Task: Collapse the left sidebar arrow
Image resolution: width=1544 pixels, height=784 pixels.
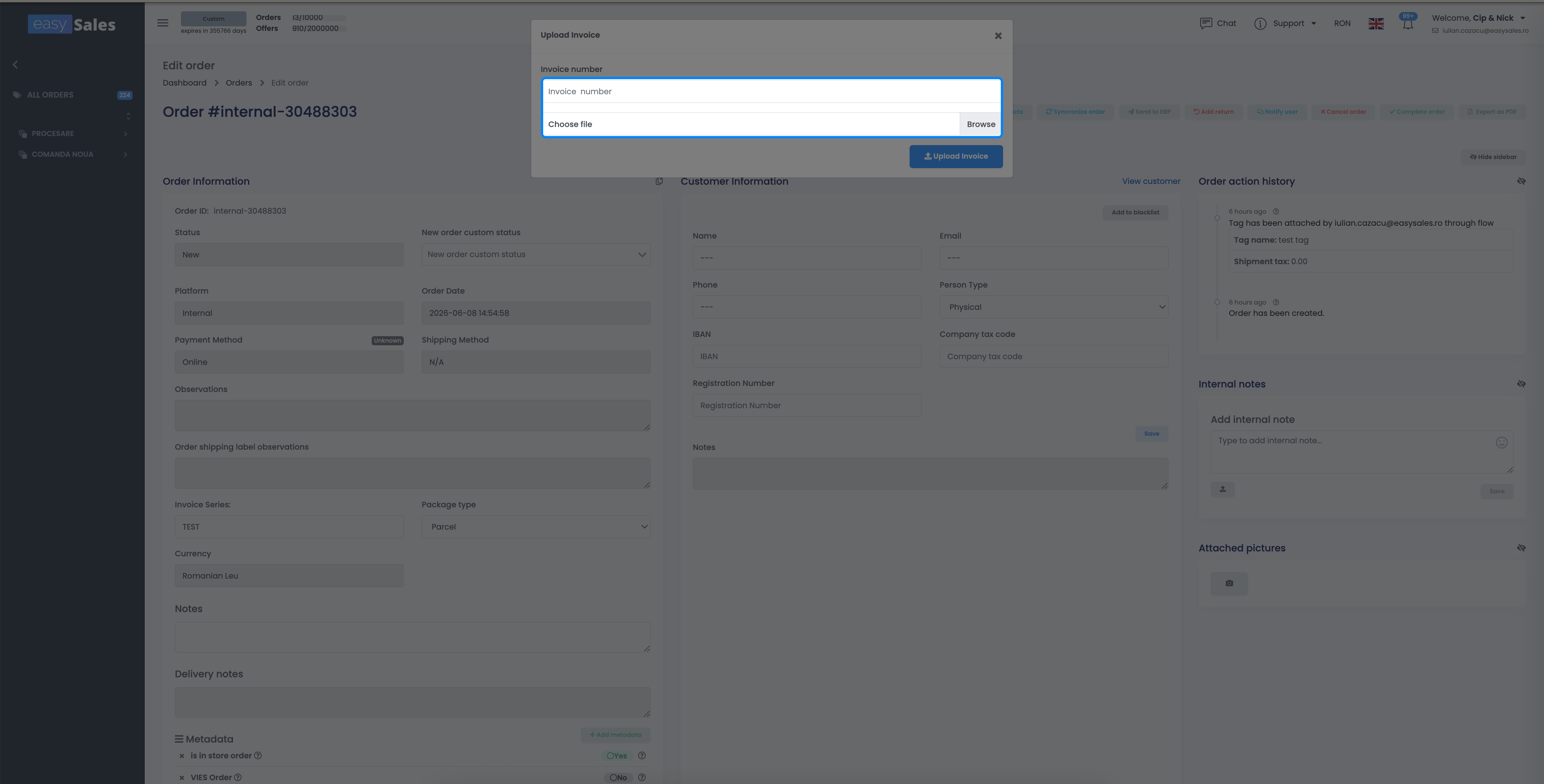Action: click(x=15, y=65)
